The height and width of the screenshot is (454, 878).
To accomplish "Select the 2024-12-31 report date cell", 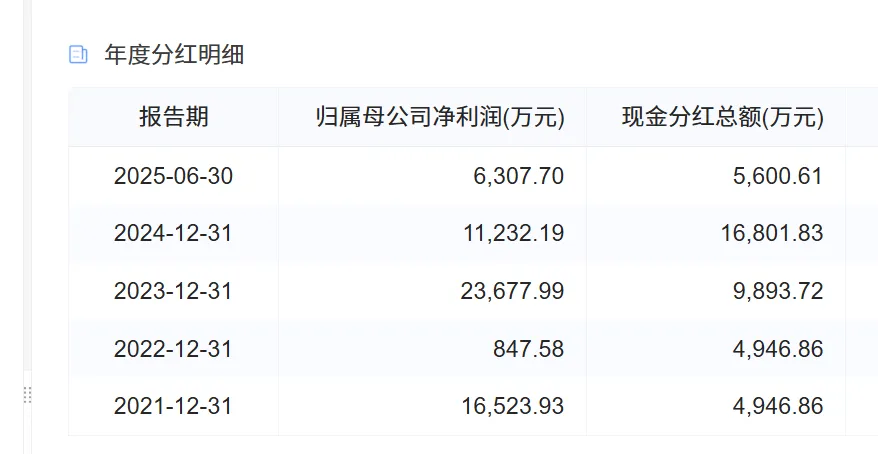I will point(174,233).
